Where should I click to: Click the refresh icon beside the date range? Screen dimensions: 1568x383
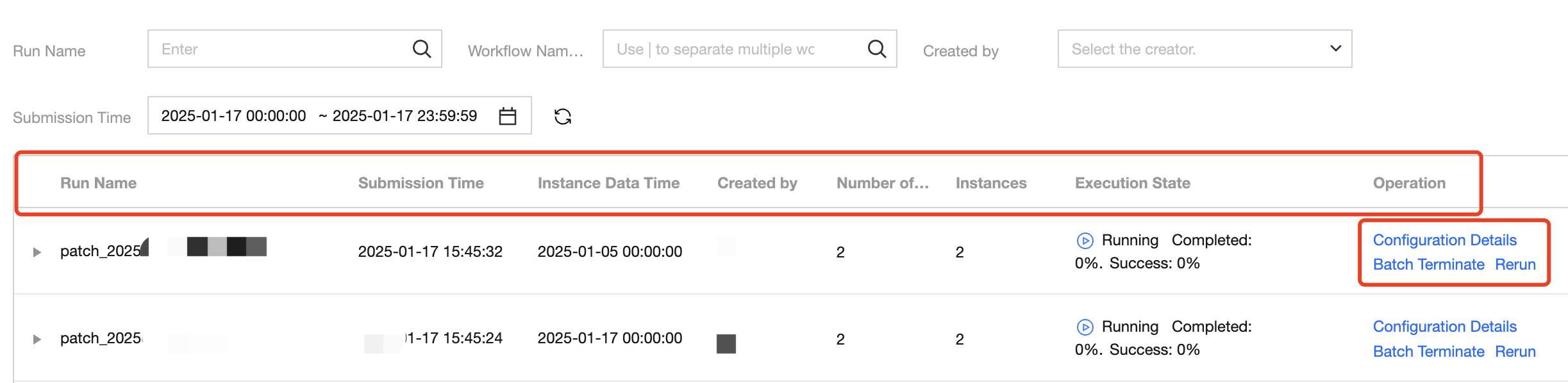(x=562, y=117)
